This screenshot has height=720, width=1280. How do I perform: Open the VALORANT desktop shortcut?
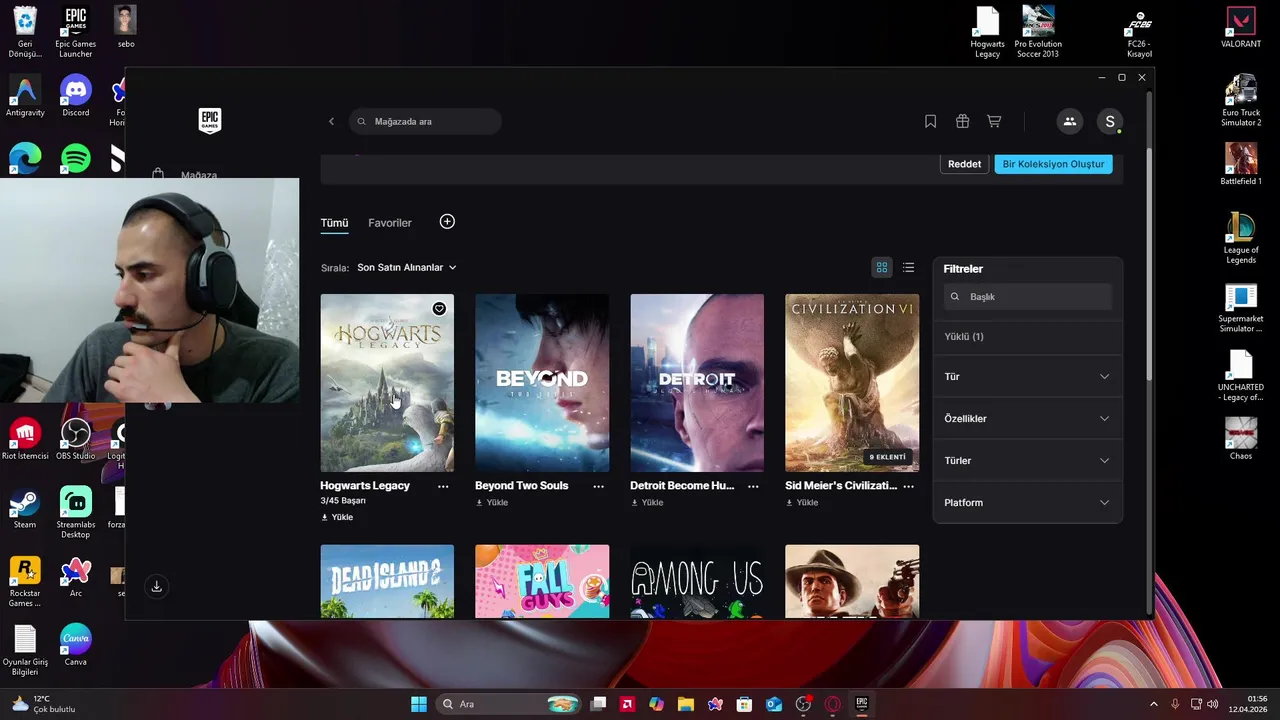click(x=1241, y=27)
